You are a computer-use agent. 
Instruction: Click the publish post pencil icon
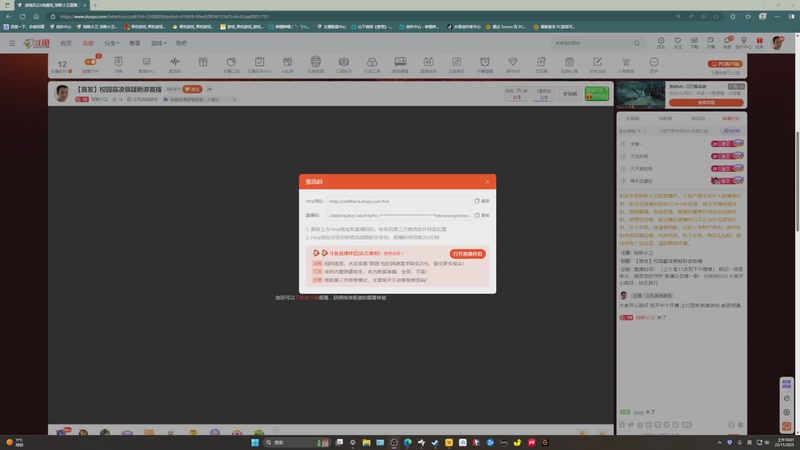tap(597, 62)
